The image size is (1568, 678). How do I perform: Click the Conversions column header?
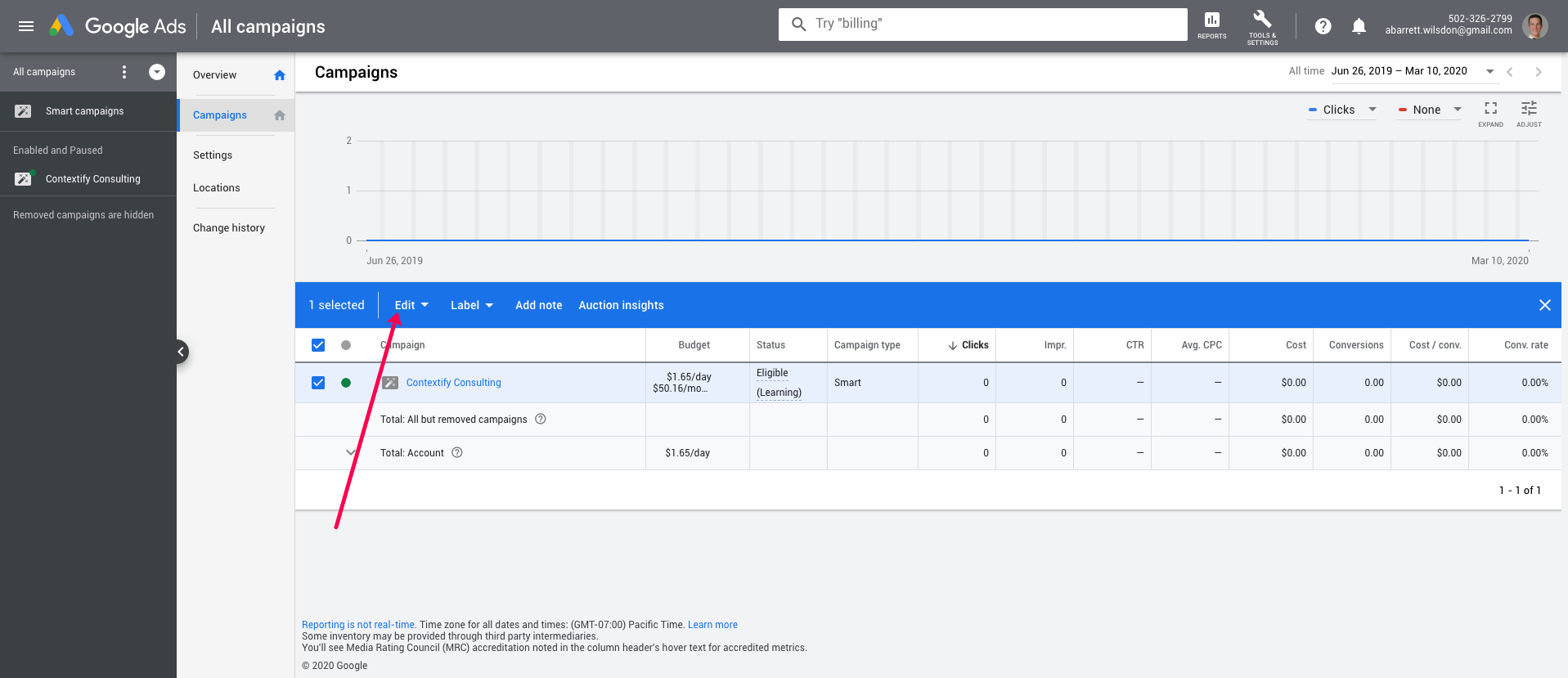click(1356, 345)
